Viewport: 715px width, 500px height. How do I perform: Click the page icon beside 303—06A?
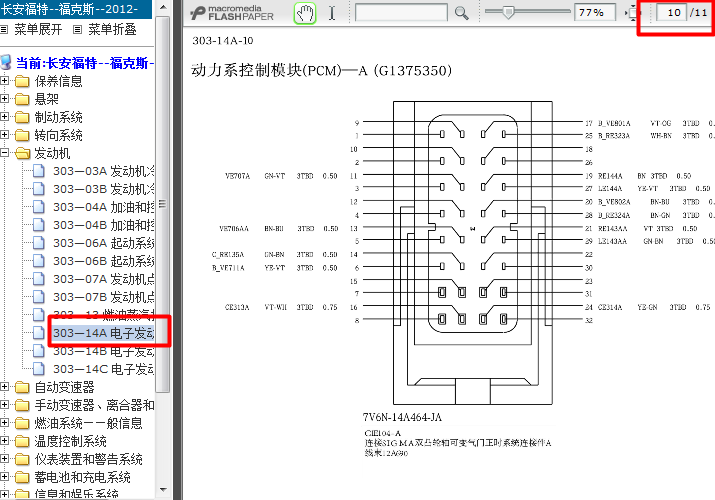click(39, 243)
